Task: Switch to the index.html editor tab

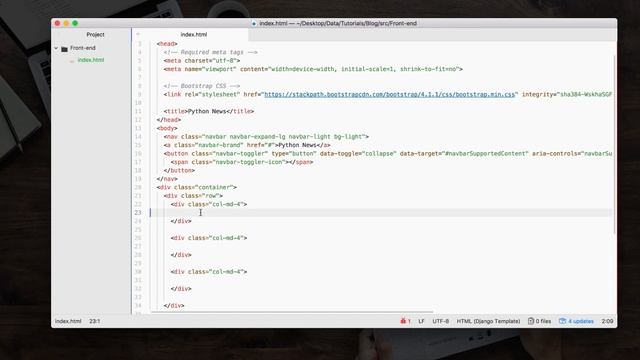Action: (x=193, y=35)
